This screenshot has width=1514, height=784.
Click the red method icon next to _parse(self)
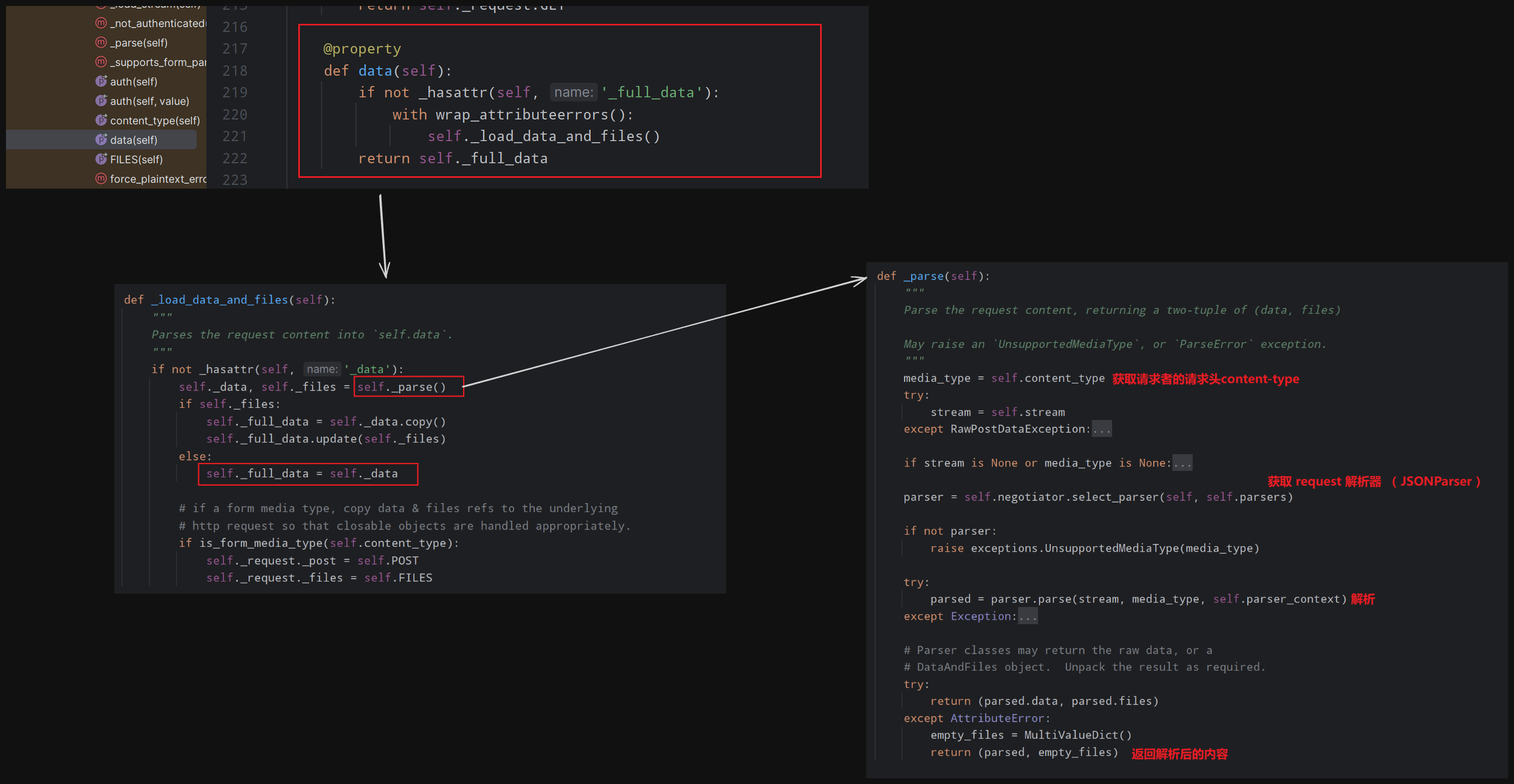[x=101, y=43]
